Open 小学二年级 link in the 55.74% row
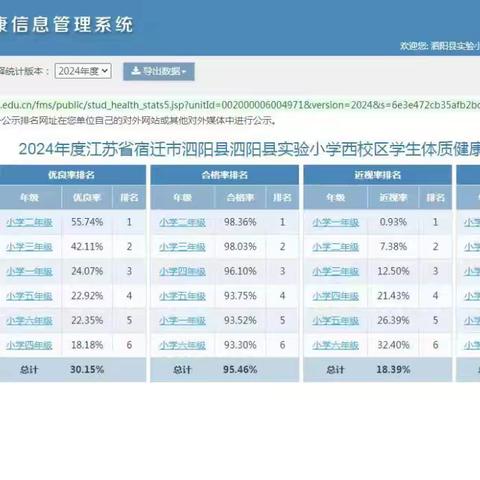 tap(29, 222)
